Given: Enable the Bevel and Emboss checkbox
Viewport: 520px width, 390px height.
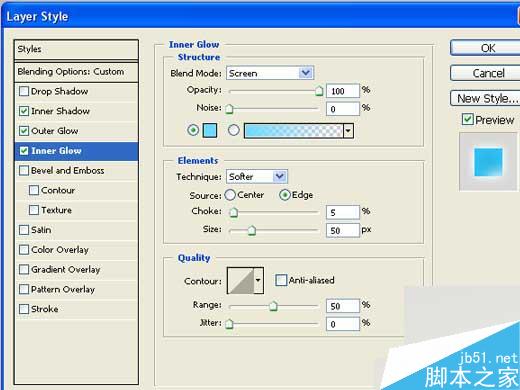Looking at the screenshot, I should pos(24,170).
